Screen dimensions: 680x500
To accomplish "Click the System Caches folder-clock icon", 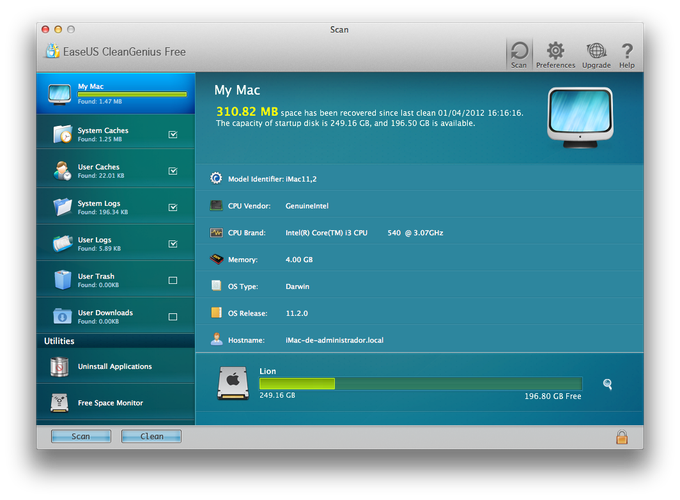I will [62, 134].
